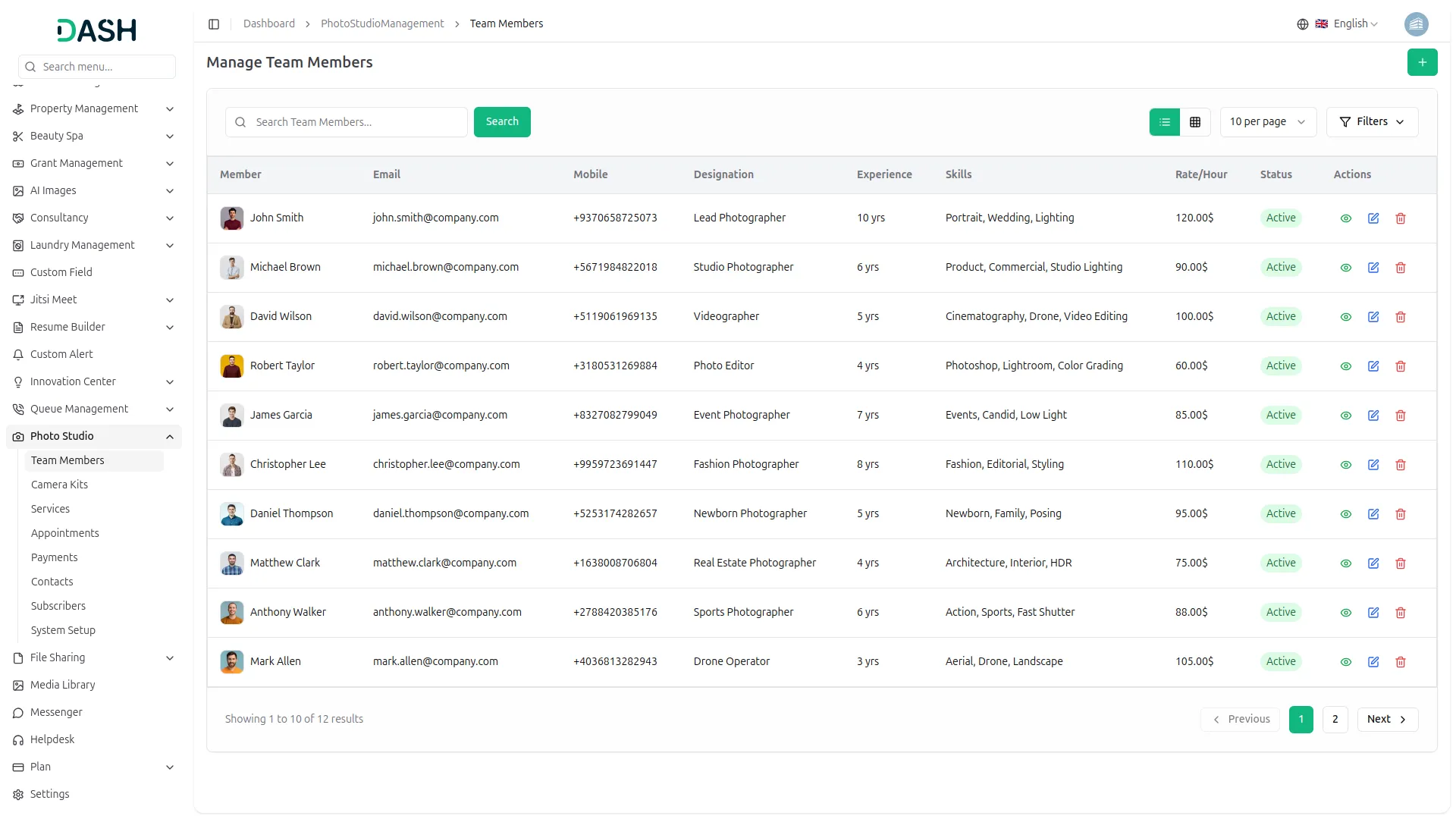Collapse sidebar using panel toggle icon

pyautogui.click(x=214, y=24)
